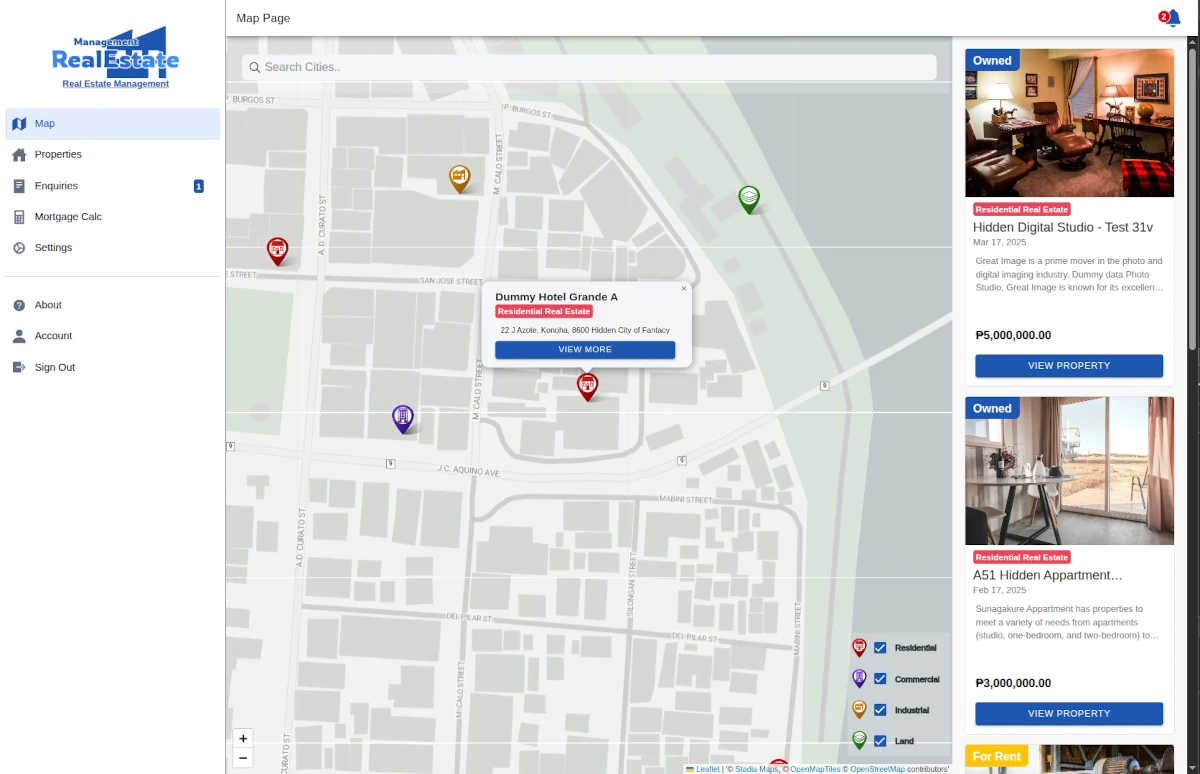Click the Commercial legend marker icon
Image resolution: width=1200 pixels, height=774 pixels.
point(859,679)
